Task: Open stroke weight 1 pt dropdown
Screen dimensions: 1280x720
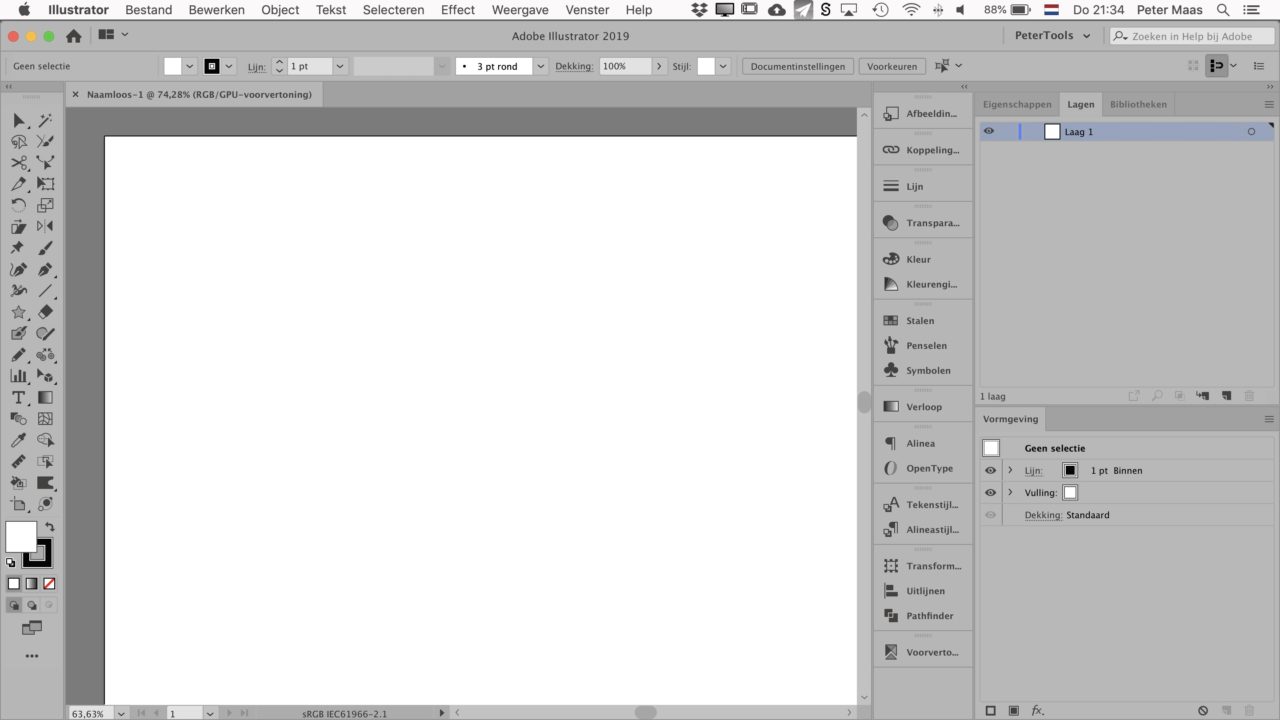Action: 339,66
